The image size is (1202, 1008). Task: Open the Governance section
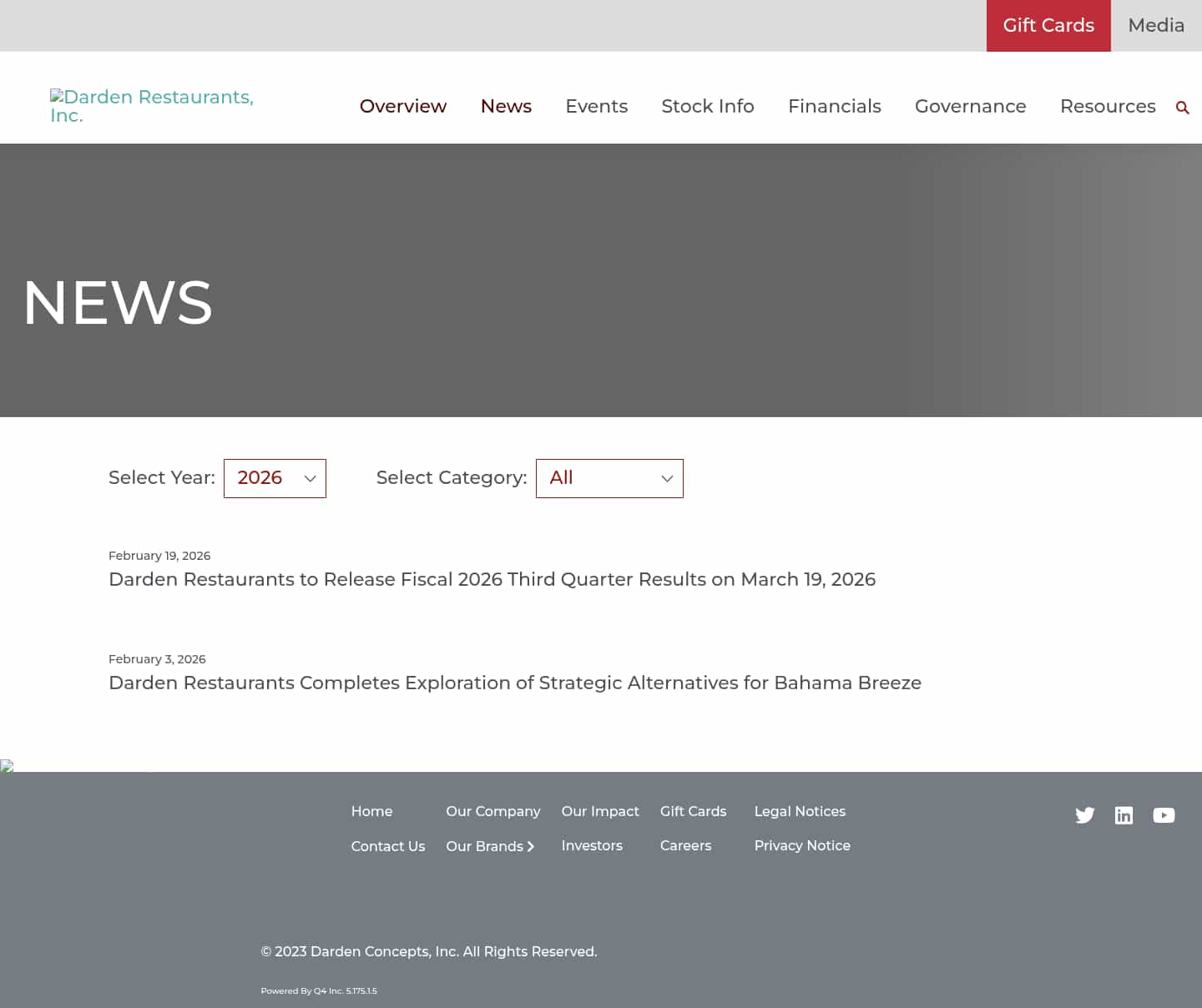tap(970, 106)
